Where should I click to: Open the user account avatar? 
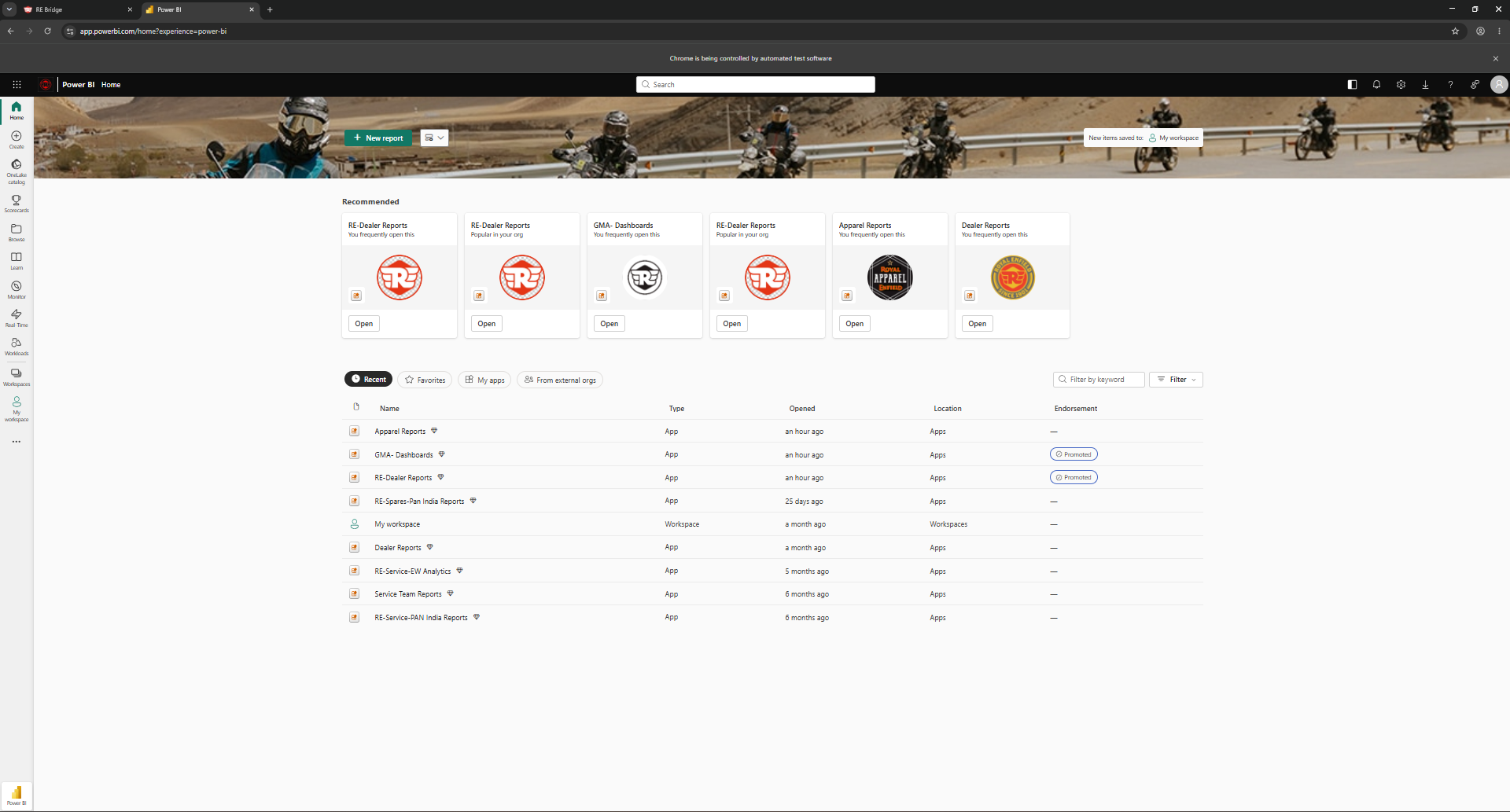click(x=1499, y=85)
